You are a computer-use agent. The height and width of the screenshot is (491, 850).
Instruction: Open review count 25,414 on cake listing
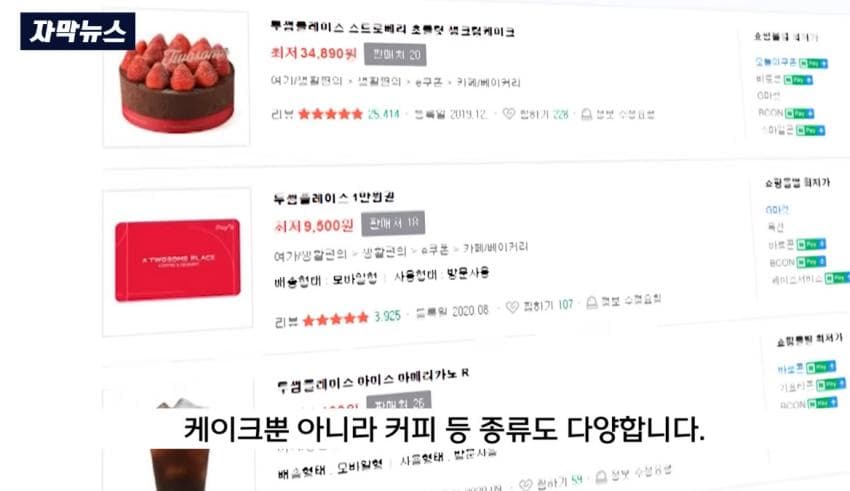coord(383,114)
